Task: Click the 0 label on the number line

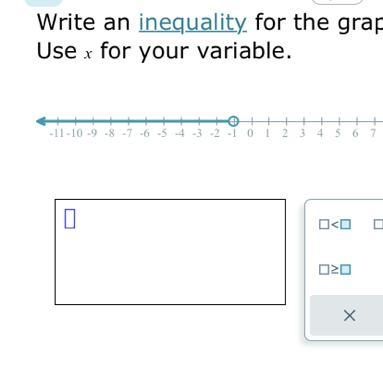Action: (x=250, y=133)
